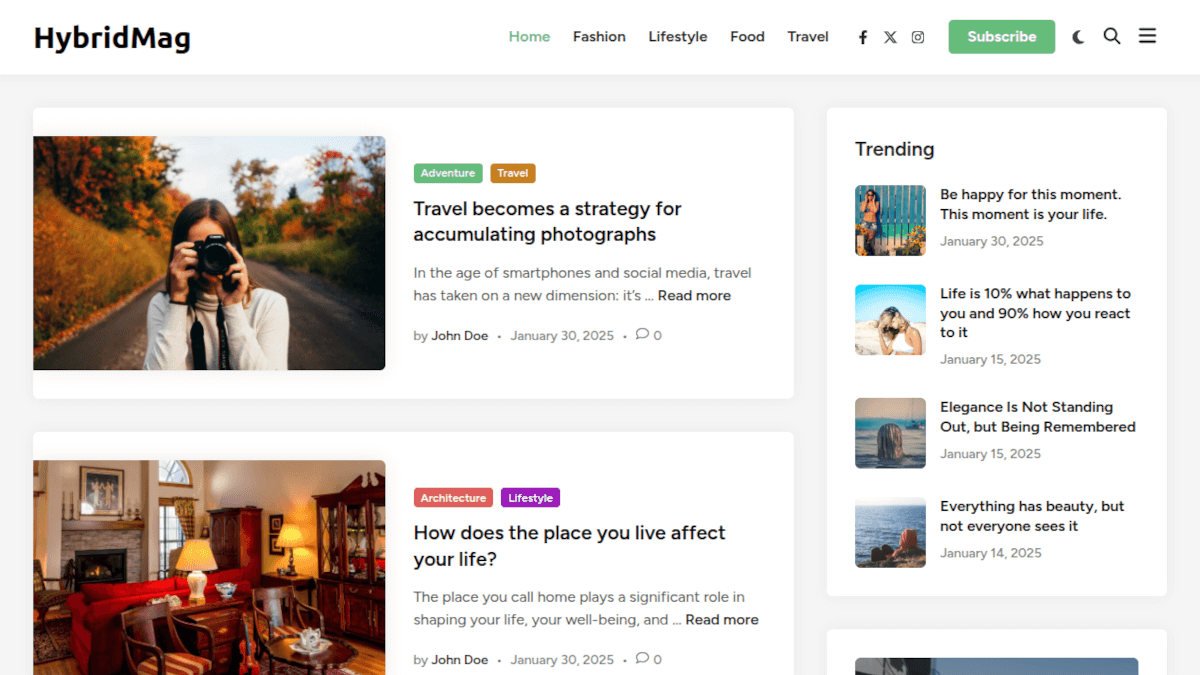The image size is (1200, 675).
Task: Click the living room post image
Action: [209, 567]
